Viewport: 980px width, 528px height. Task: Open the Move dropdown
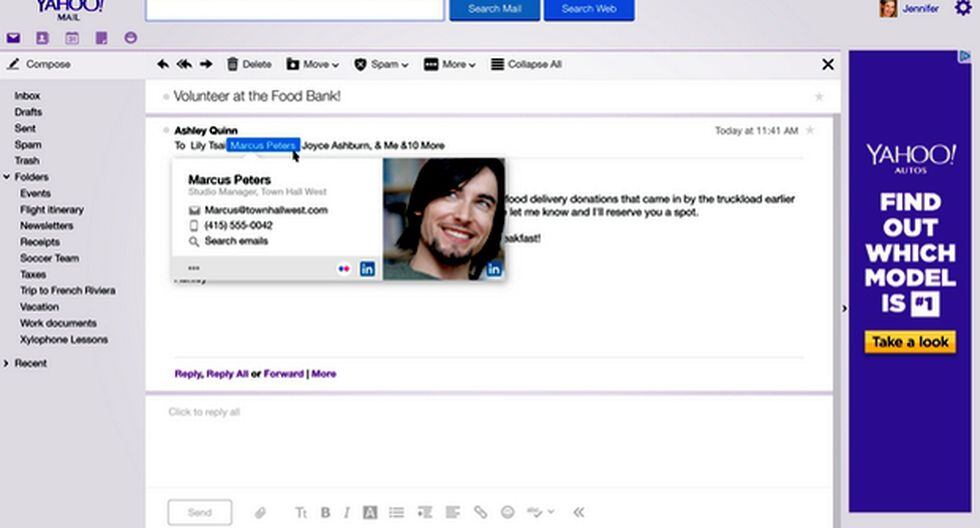point(312,64)
